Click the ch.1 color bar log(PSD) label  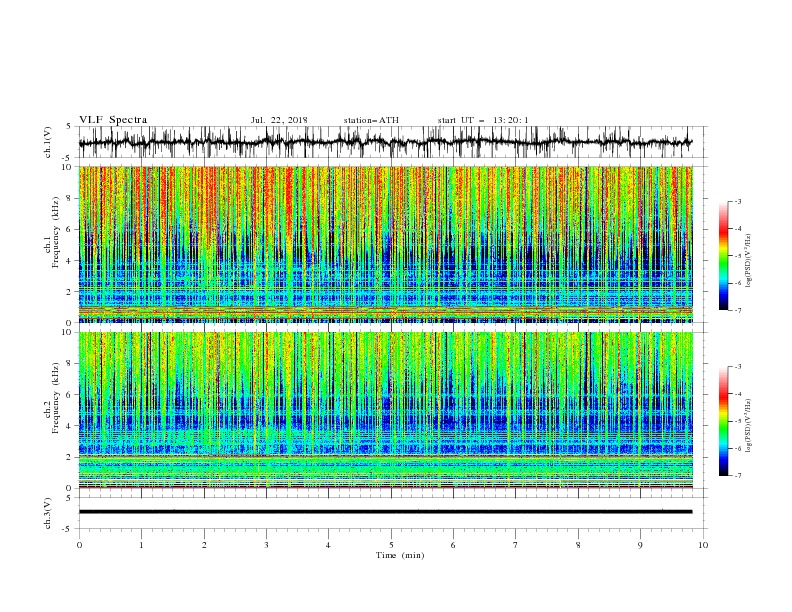pos(749,261)
